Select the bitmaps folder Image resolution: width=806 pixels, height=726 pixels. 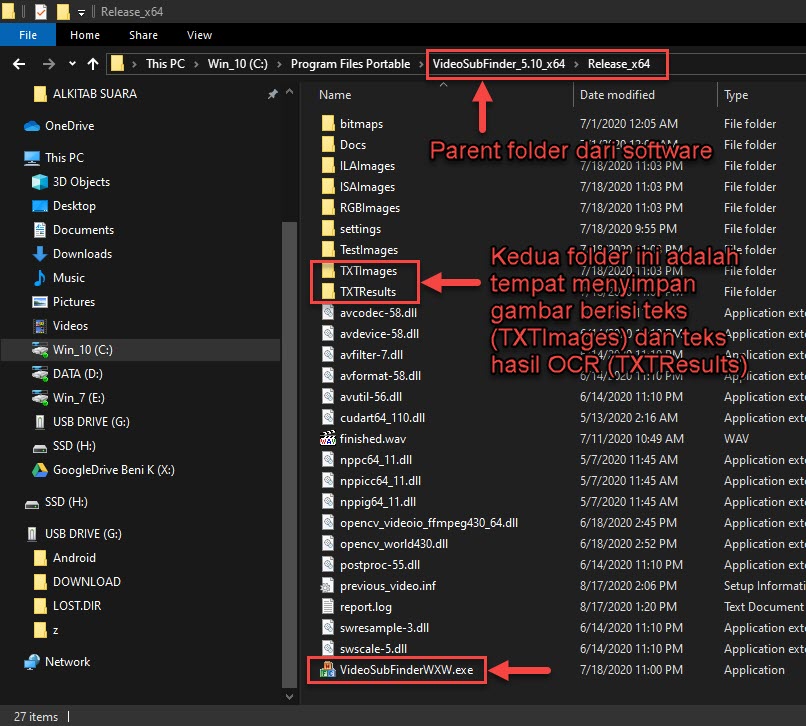361,124
